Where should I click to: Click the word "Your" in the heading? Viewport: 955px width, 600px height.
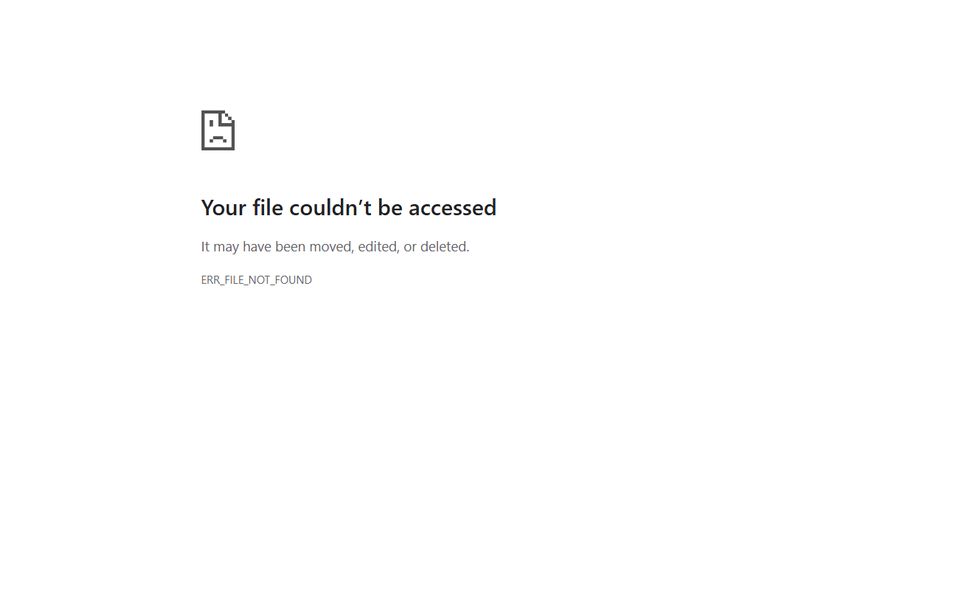(x=224, y=208)
